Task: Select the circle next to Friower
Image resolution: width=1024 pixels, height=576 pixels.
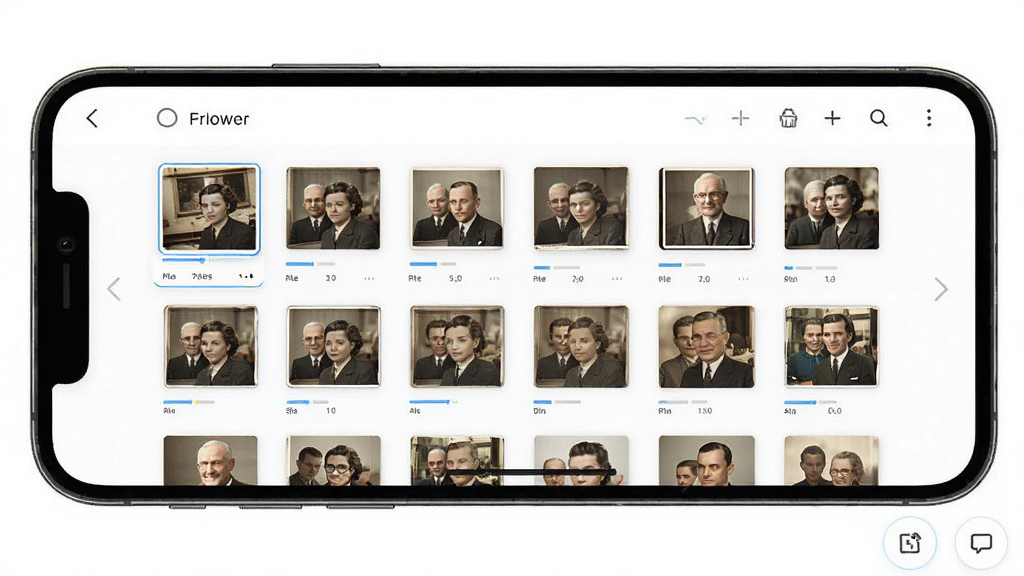Action: pyautogui.click(x=167, y=118)
